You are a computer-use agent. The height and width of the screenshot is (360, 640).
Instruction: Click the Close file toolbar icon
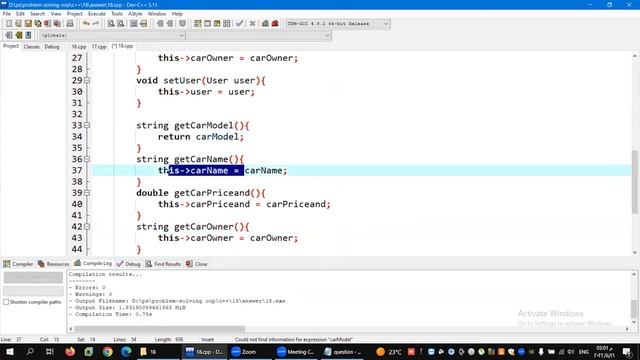(48, 24)
